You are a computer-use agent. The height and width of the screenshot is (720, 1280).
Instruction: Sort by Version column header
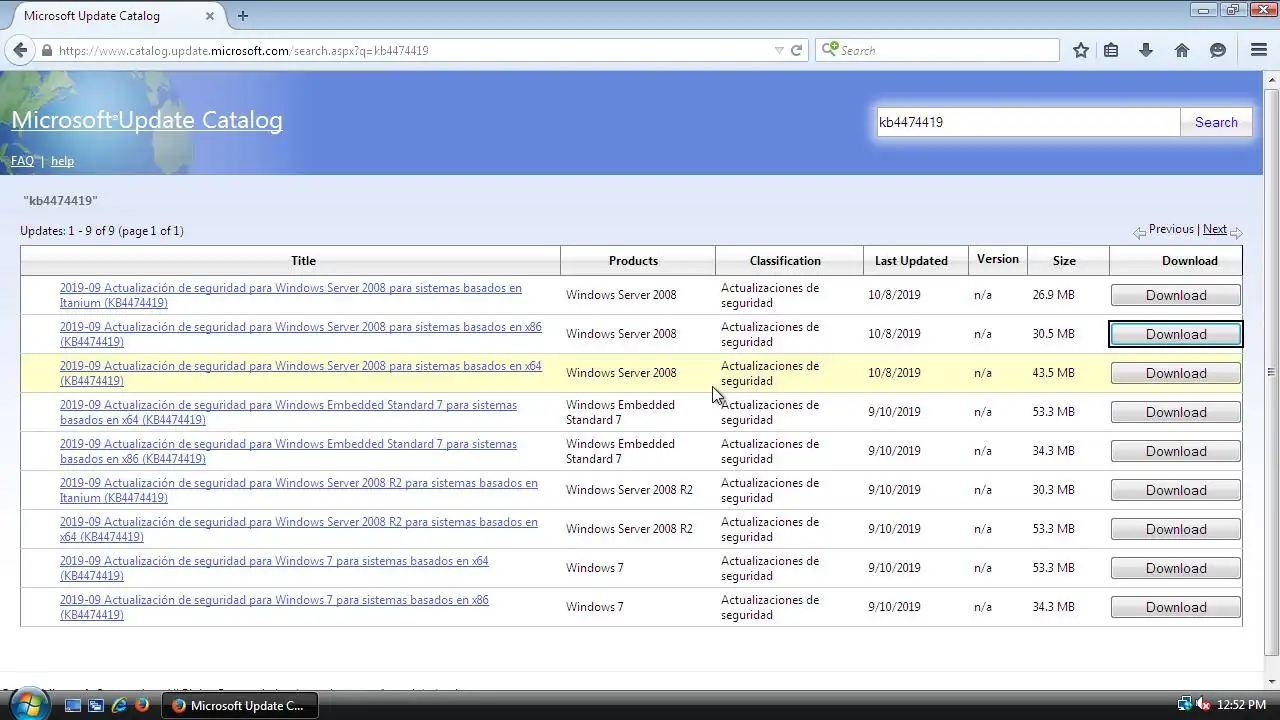tap(998, 259)
